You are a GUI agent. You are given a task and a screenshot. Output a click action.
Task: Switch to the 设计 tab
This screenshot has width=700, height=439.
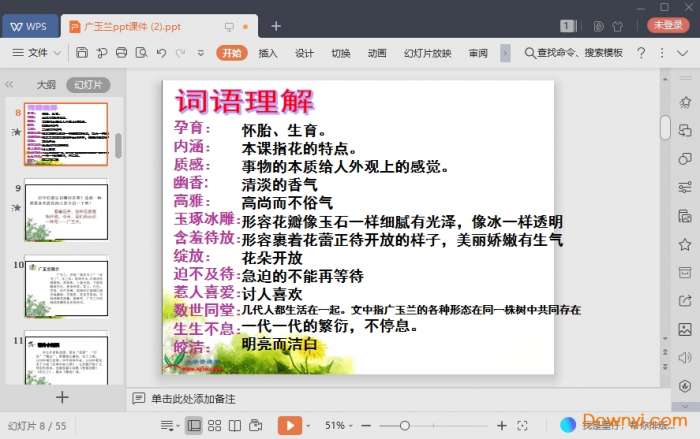tap(304, 53)
